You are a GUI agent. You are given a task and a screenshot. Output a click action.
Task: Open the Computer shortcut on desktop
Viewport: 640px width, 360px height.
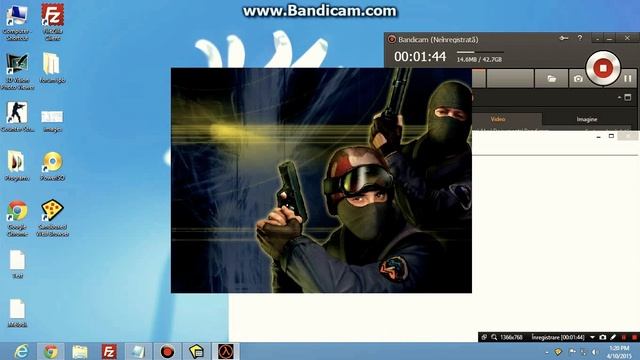(x=17, y=22)
